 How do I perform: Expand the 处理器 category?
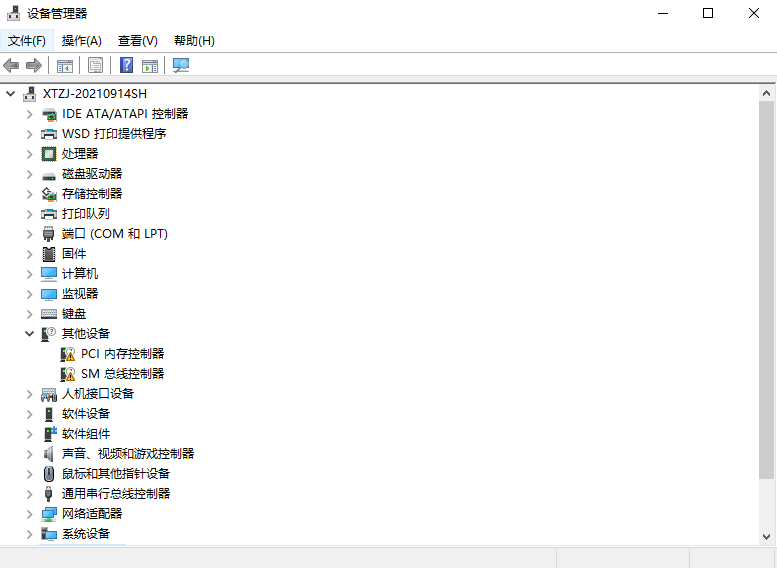(30, 154)
